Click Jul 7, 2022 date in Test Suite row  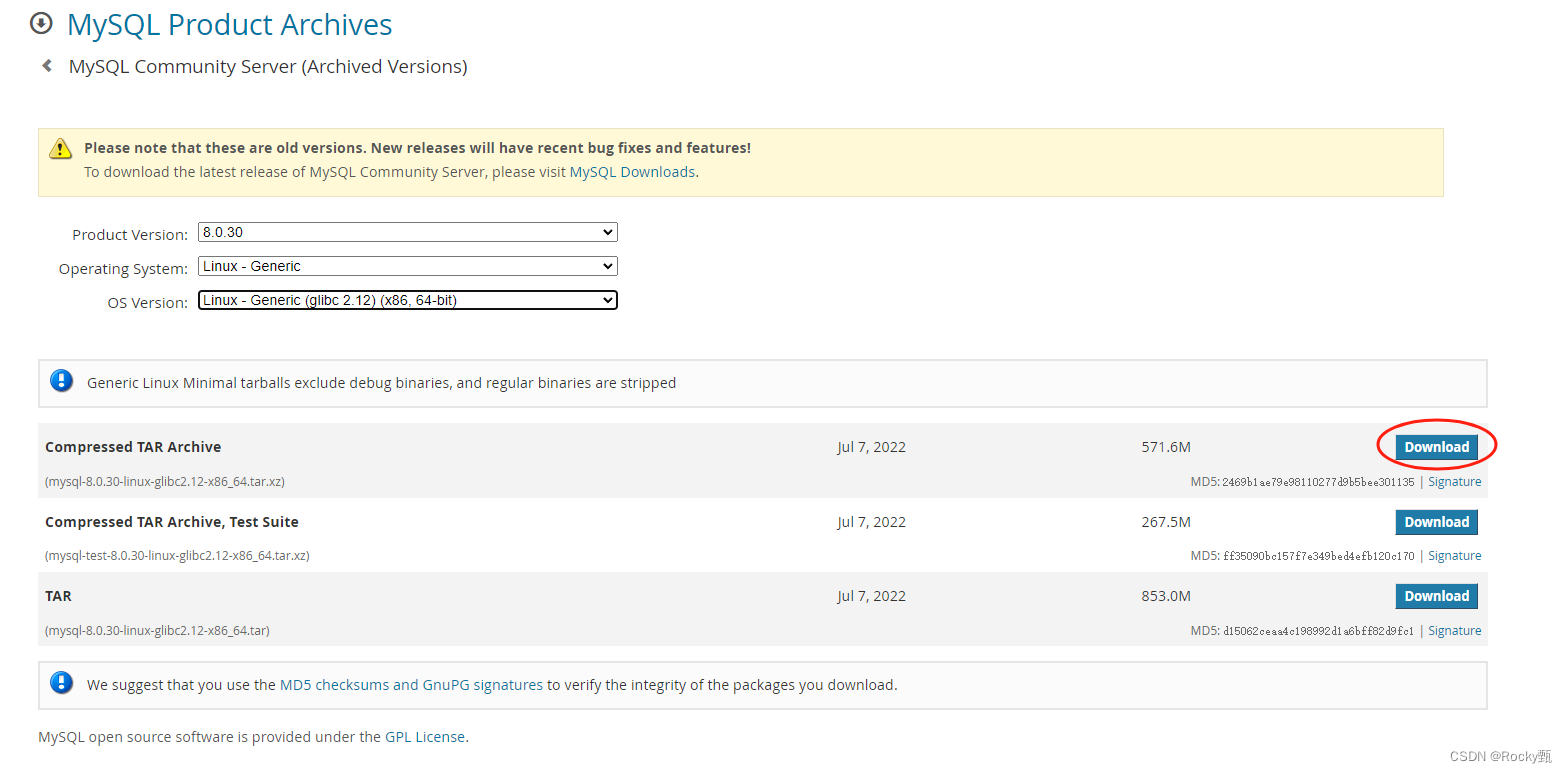(872, 522)
